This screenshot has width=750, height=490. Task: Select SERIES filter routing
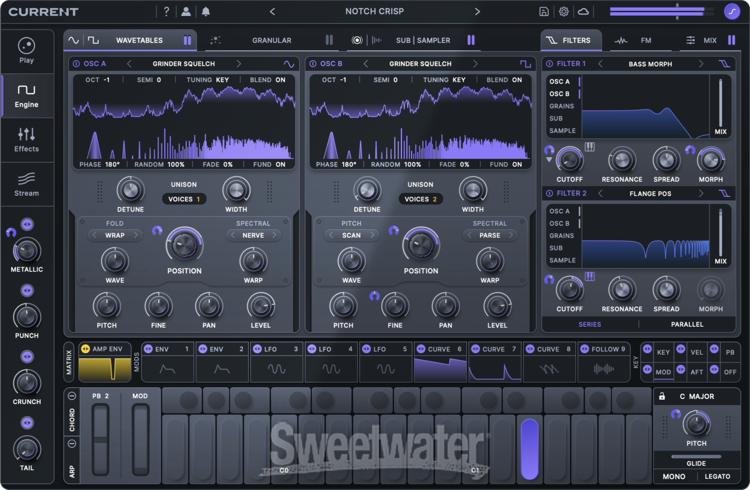590,324
